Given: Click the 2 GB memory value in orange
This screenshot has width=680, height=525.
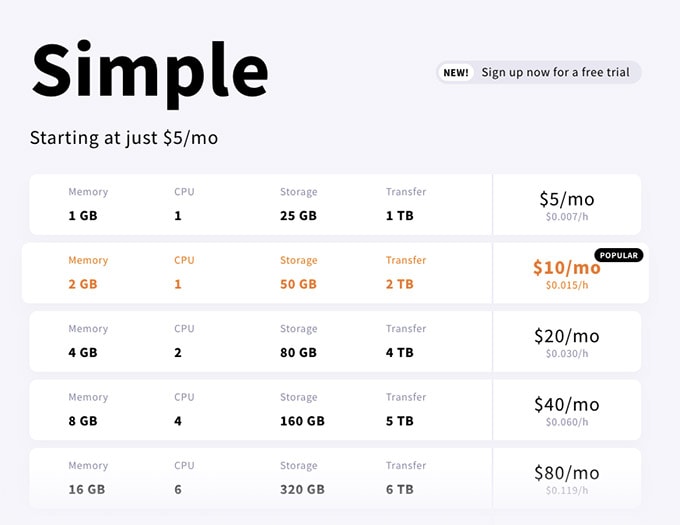Looking at the screenshot, I should click(x=83, y=284).
